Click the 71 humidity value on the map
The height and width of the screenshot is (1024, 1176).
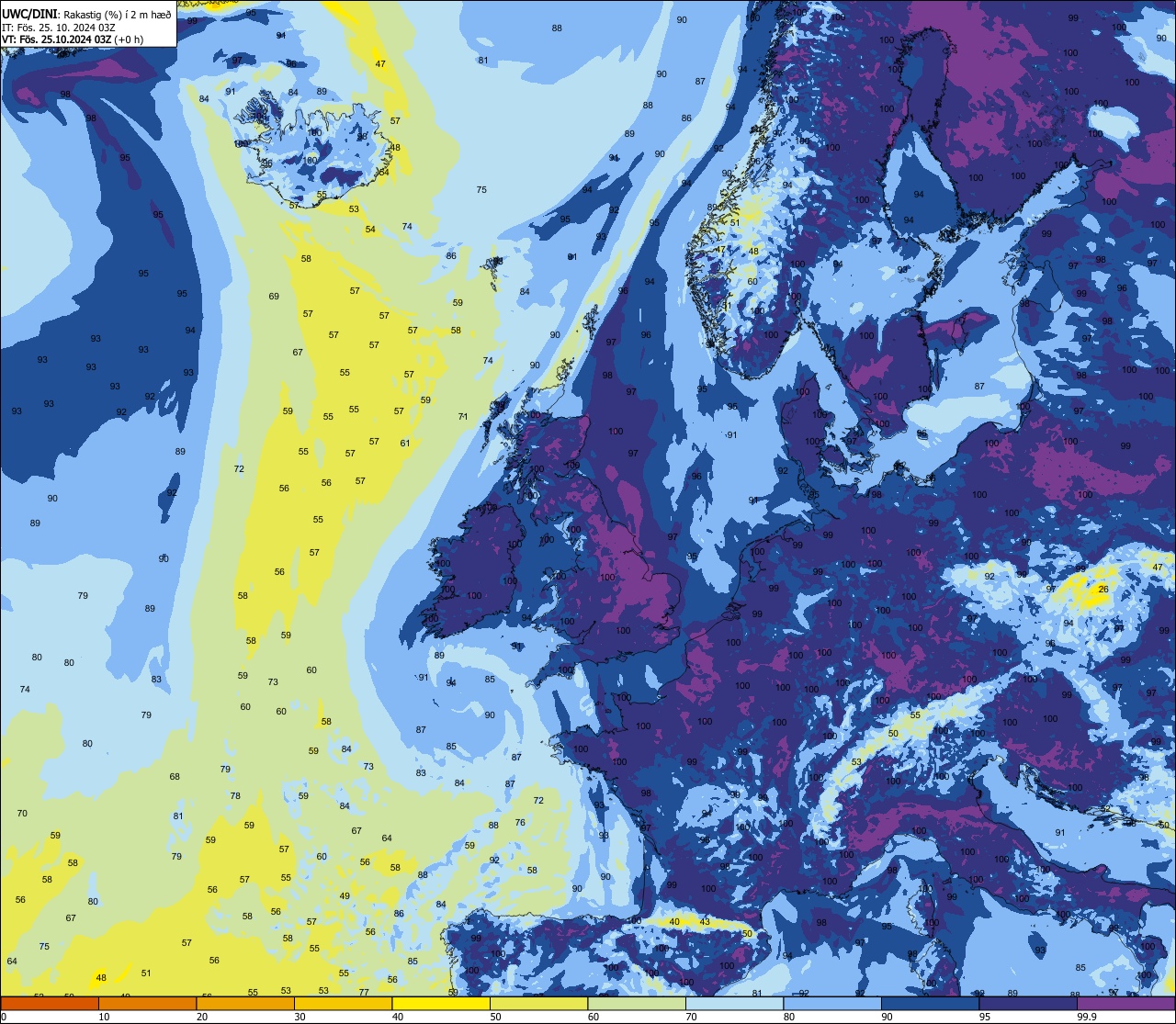(x=463, y=417)
